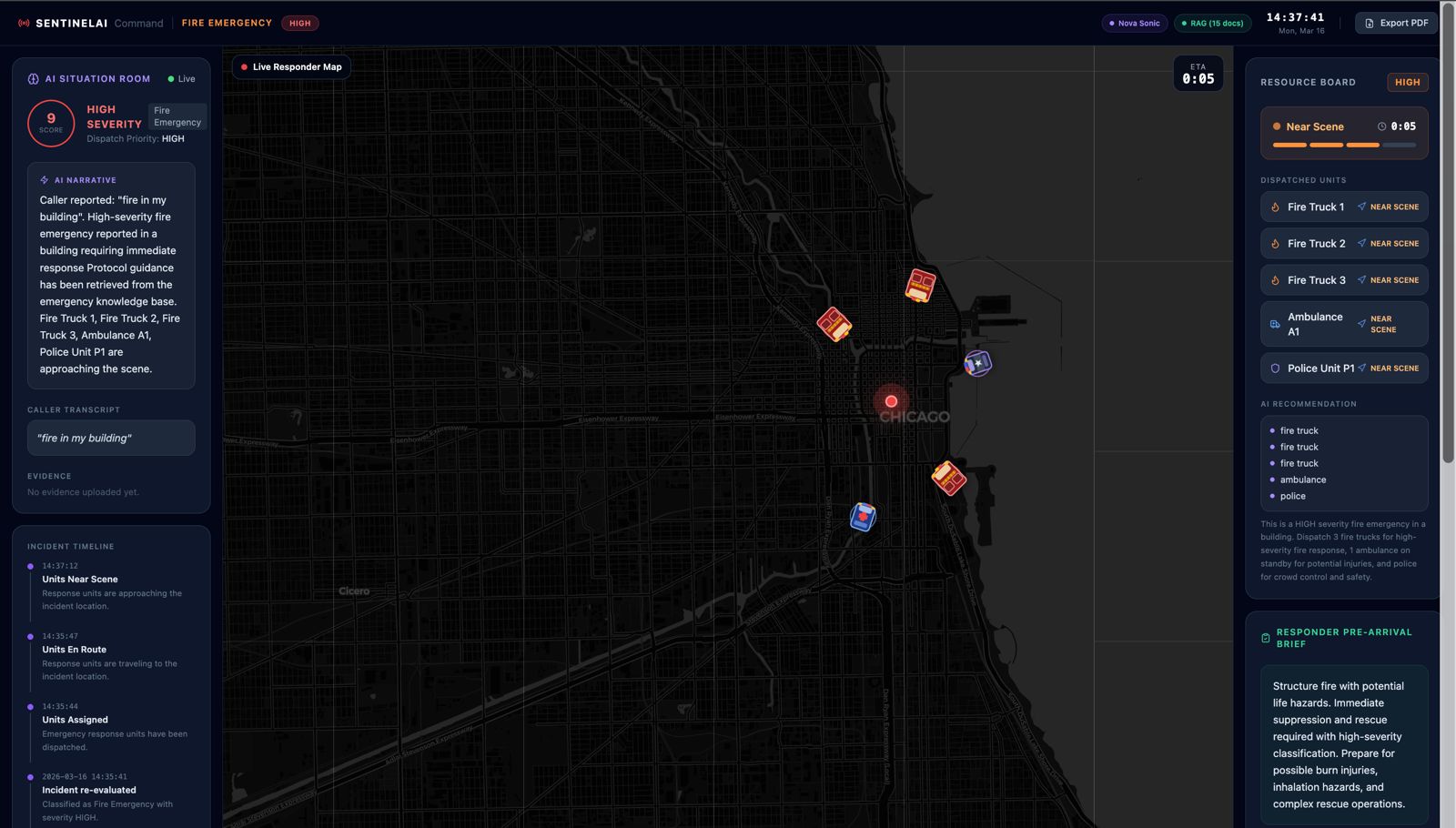
Task: Click the Fire Truck 3 unit name
Action: tap(1316, 280)
